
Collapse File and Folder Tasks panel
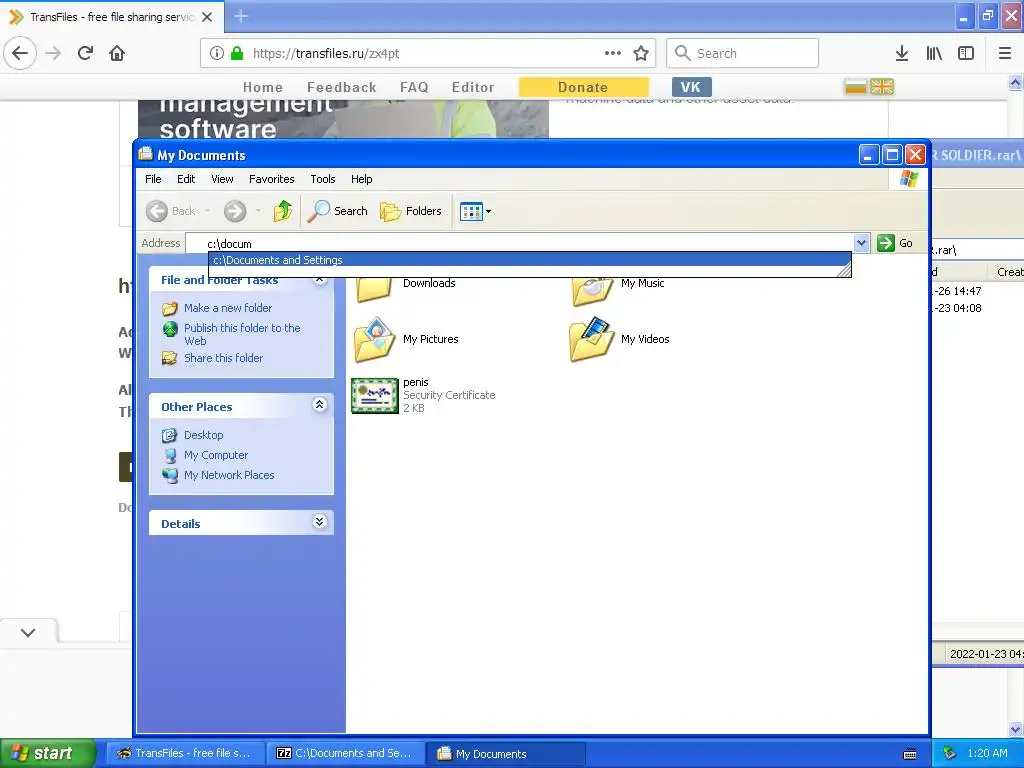319,281
